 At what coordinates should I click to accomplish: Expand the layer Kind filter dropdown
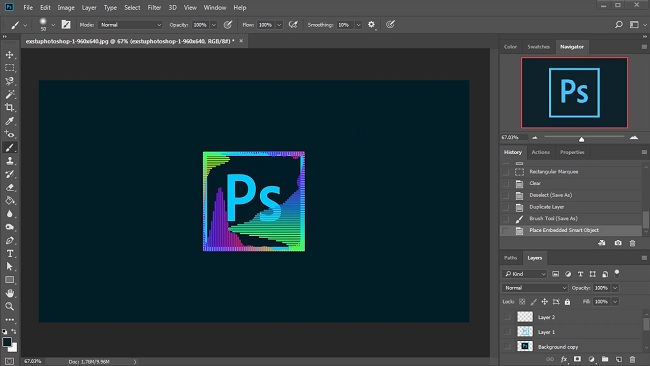click(524, 274)
